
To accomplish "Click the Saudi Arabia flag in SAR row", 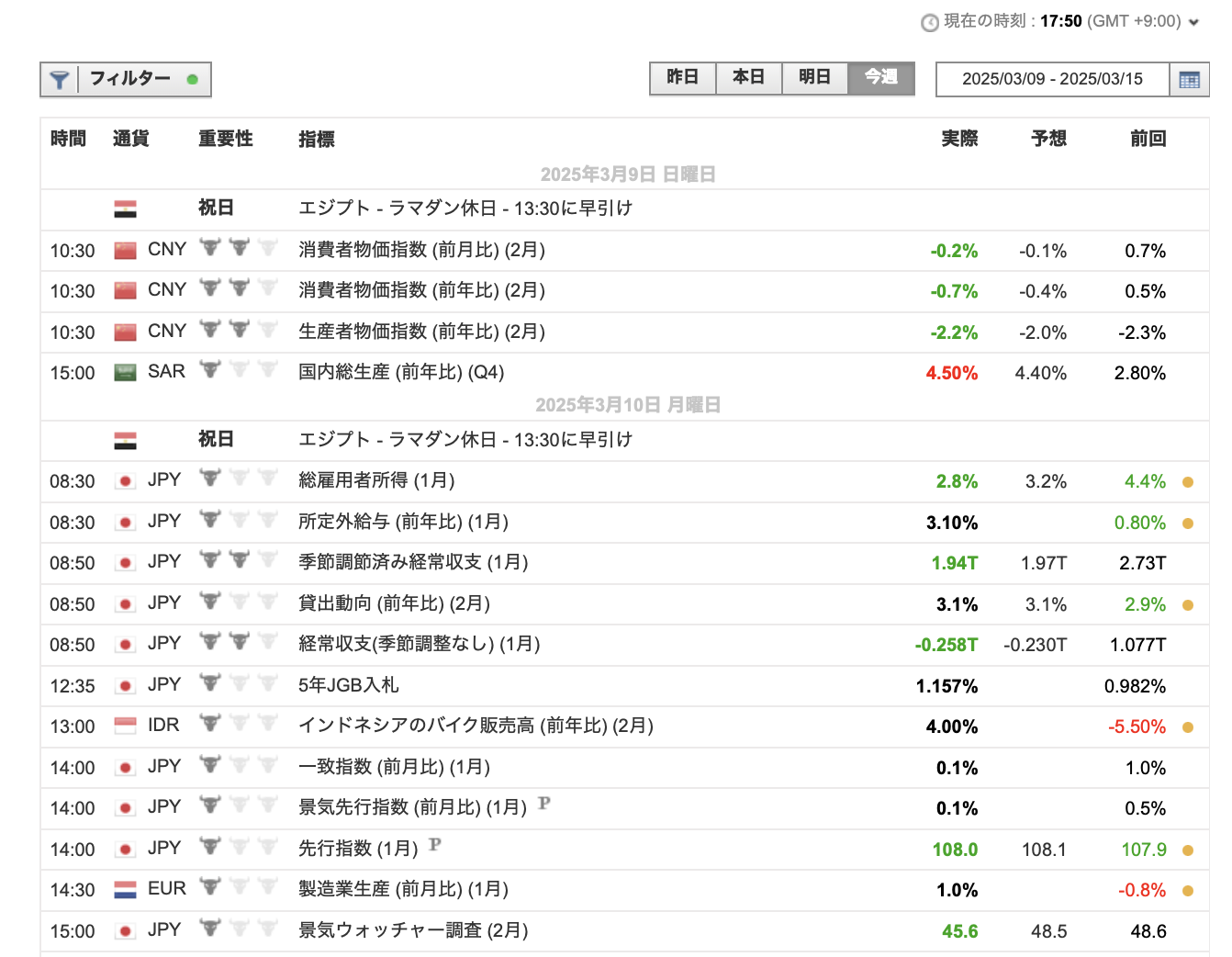I will (125, 372).
